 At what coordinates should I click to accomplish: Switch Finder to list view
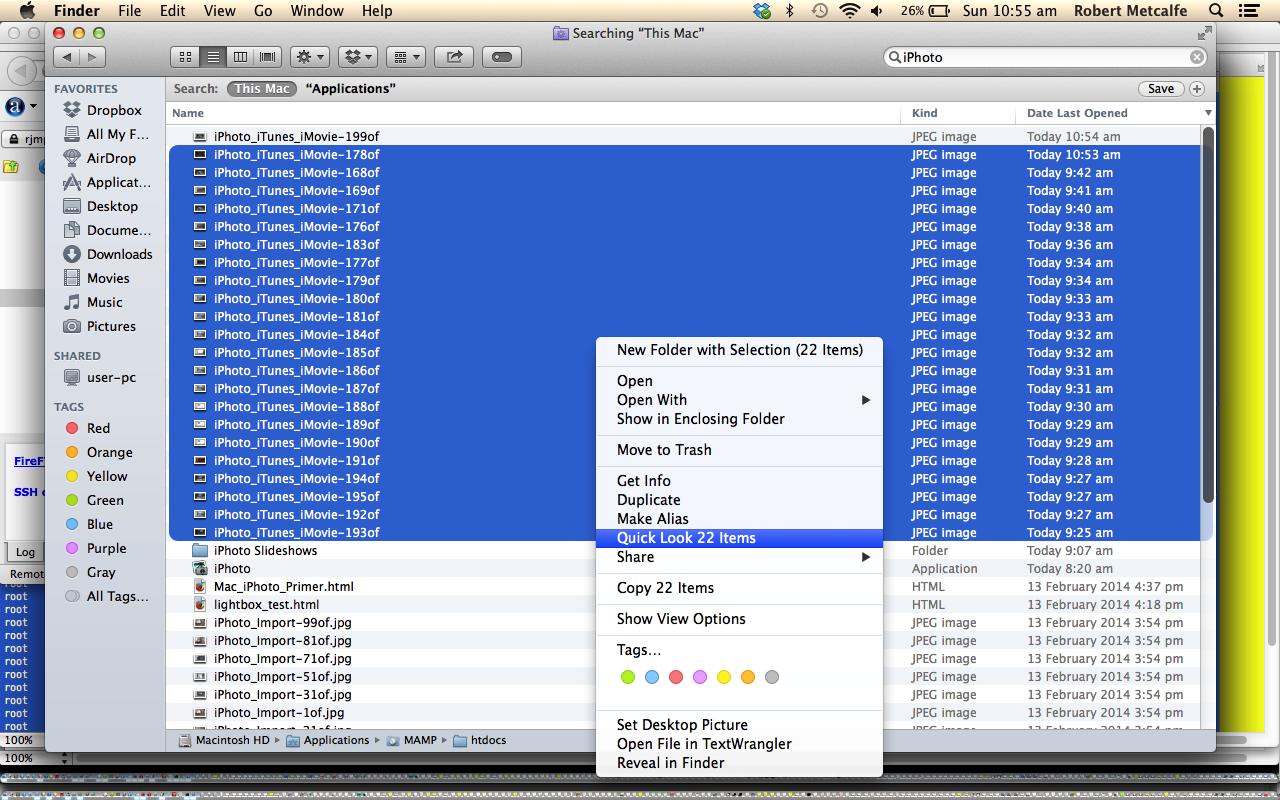[x=213, y=57]
